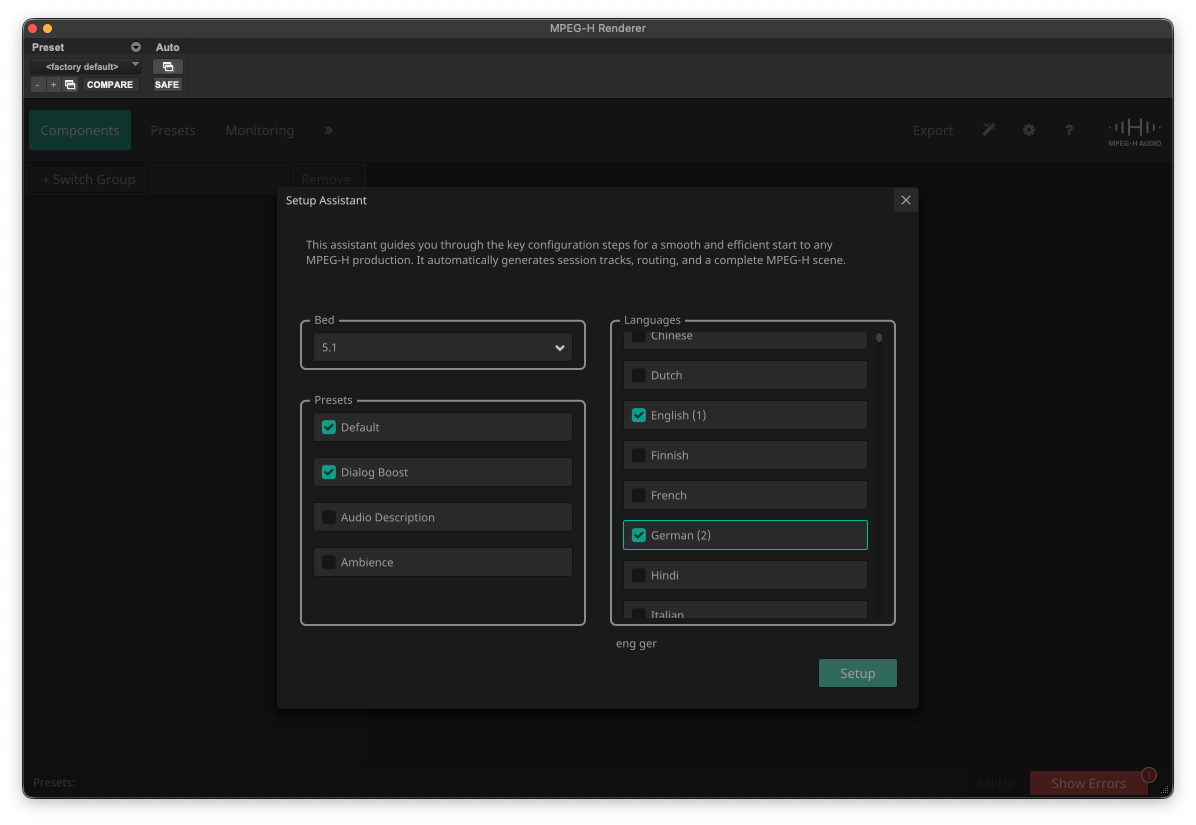1196x825 pixels.
Task: Enable the Ambience preset
Action: point(329,563)
